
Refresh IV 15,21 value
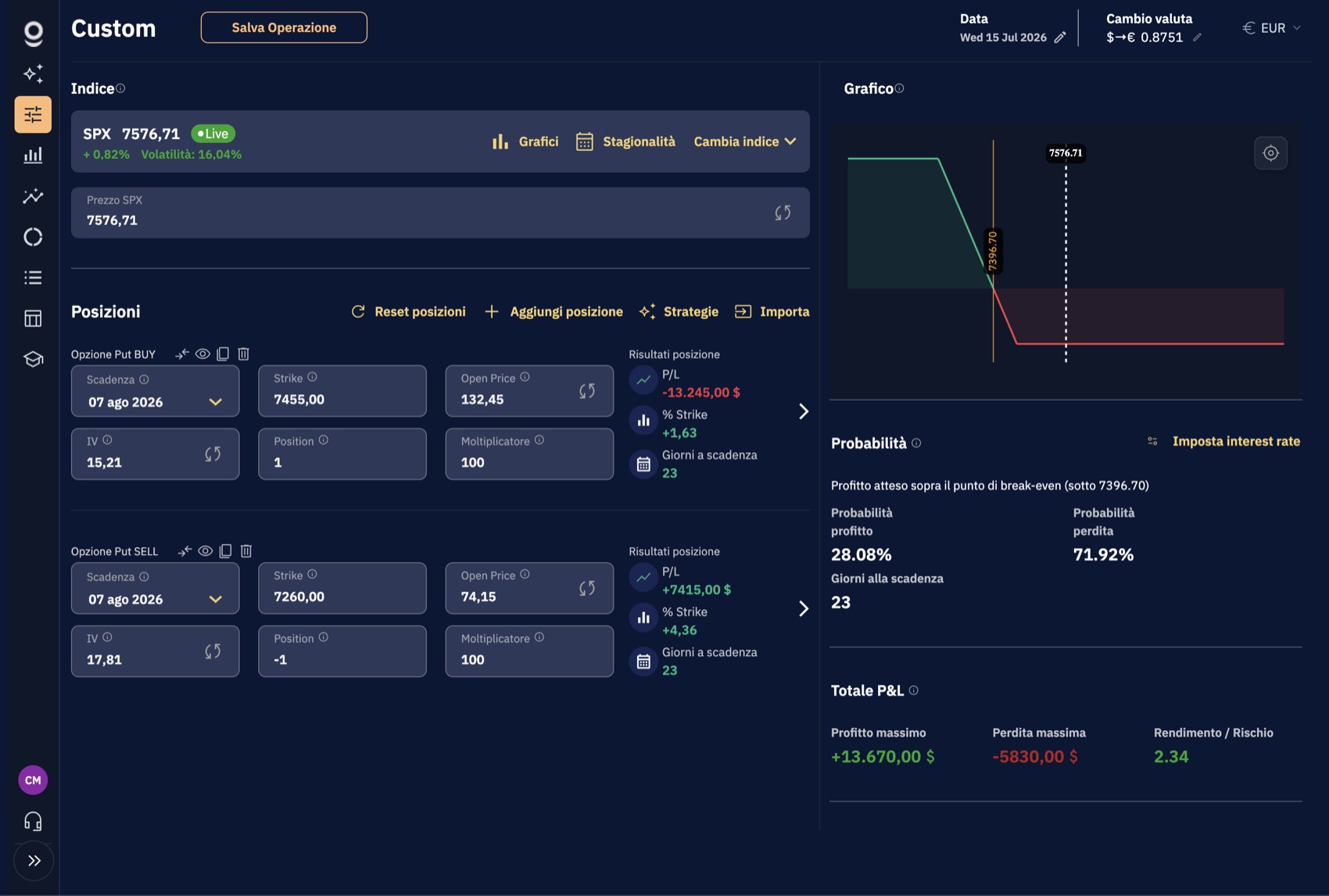(x=213, y=454)
